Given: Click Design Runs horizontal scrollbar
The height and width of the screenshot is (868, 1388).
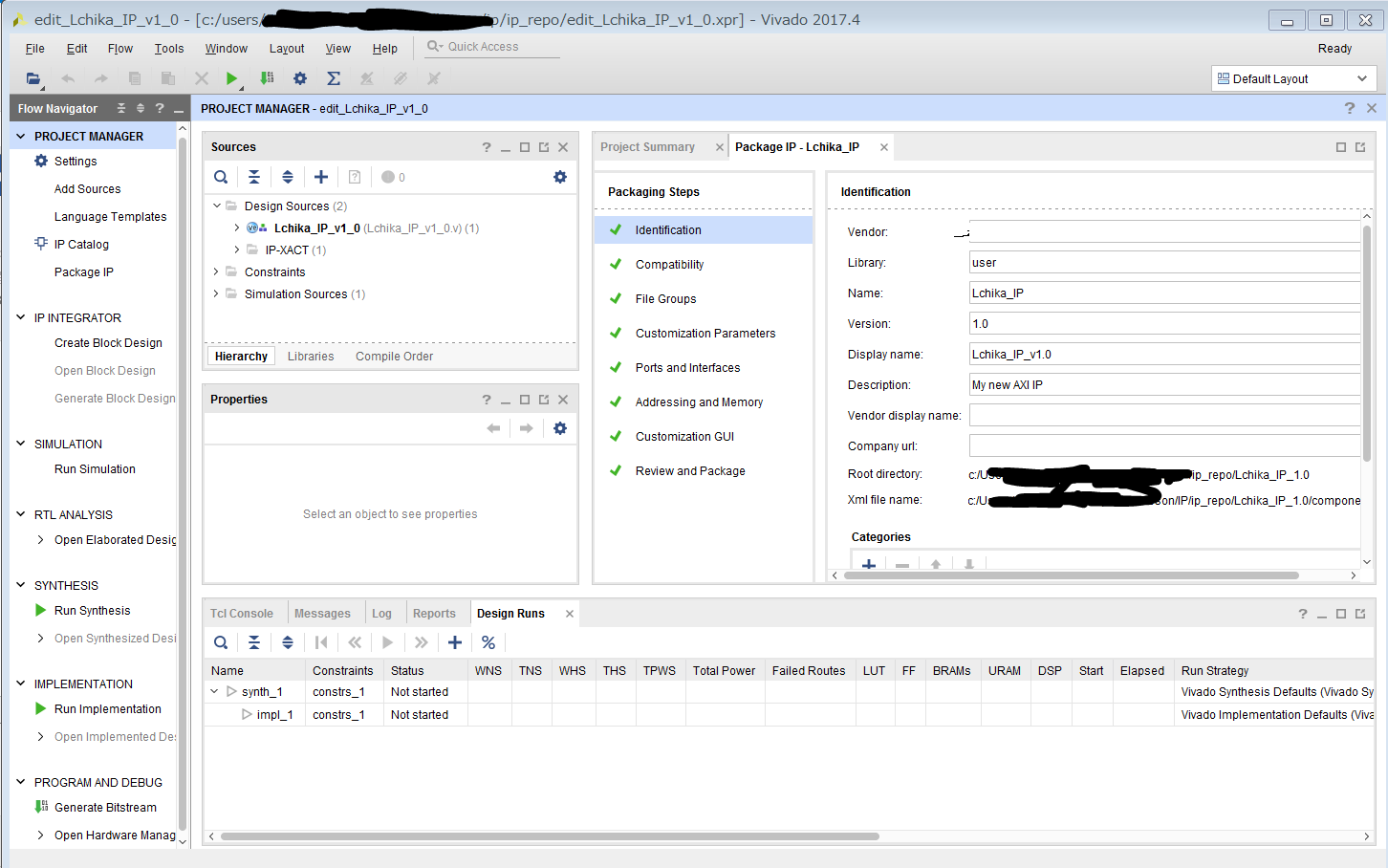Looking at the screenshot, I should point(550,836).
